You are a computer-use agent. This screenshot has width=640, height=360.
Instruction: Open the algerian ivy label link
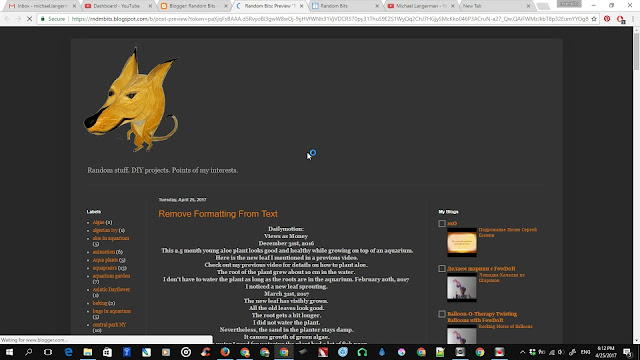click(105, 230)
